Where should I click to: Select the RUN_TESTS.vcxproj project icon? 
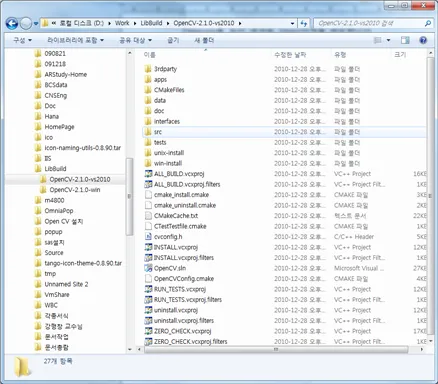pyautogui.click(x=148, y=289)
